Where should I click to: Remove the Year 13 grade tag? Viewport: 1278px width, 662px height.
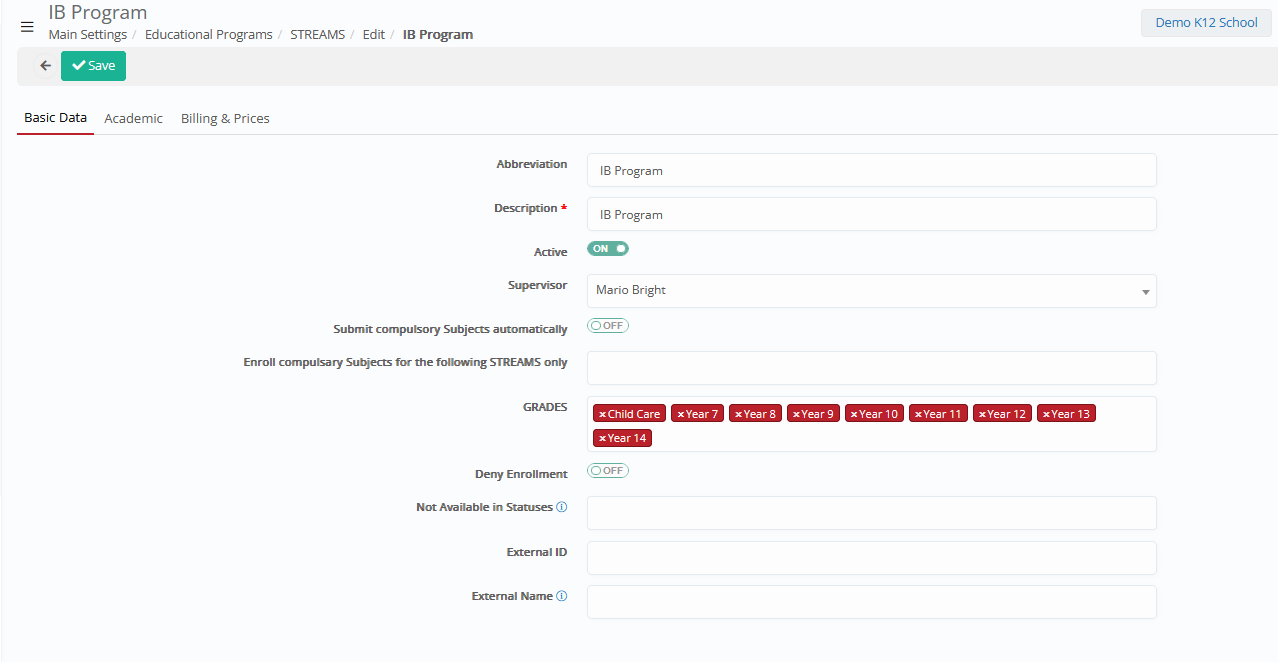click(1046, 414)
